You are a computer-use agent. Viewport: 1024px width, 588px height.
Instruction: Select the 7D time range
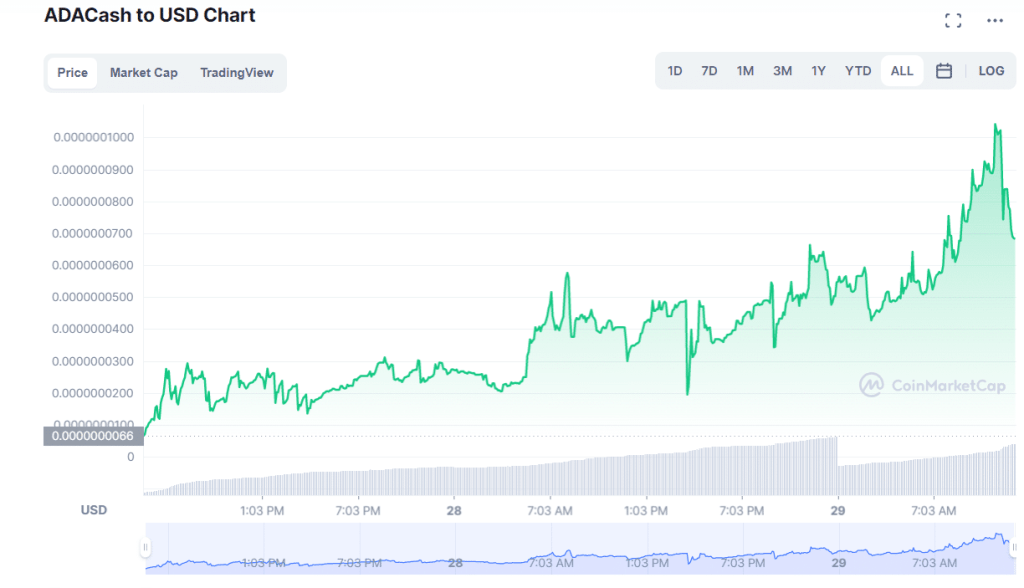click(709, 71)
